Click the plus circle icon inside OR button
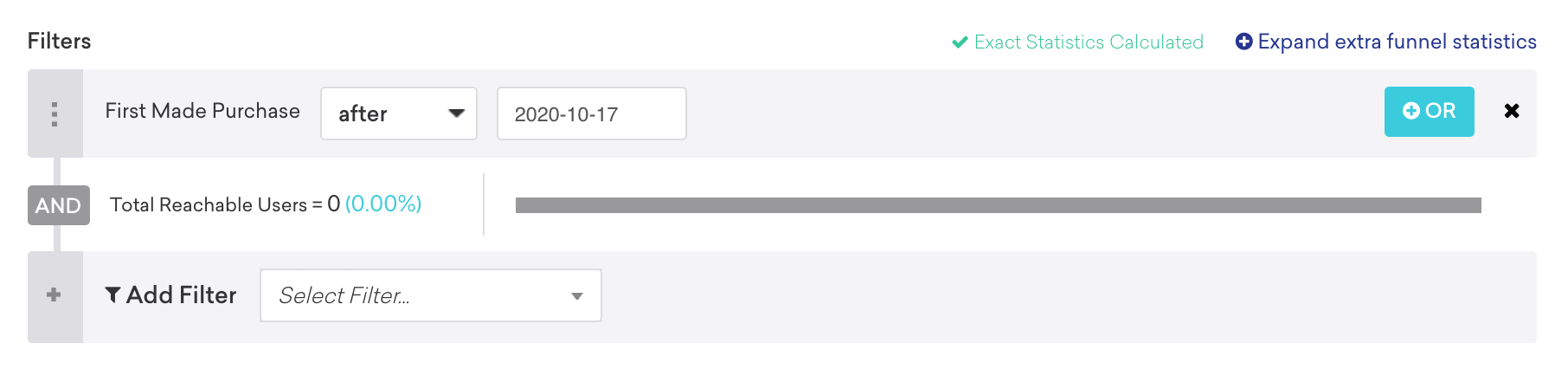 tap(1411, 111)
